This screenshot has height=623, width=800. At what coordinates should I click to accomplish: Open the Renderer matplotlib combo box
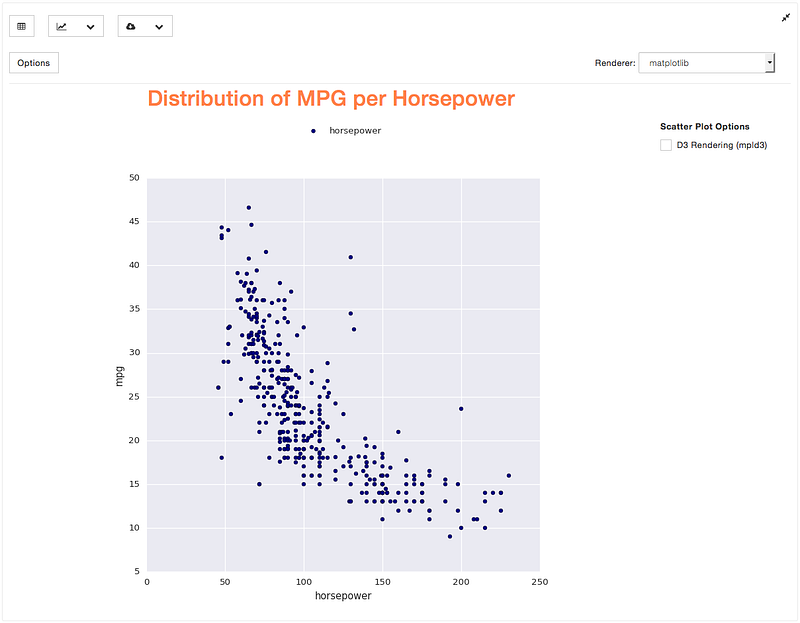point(707,63)
